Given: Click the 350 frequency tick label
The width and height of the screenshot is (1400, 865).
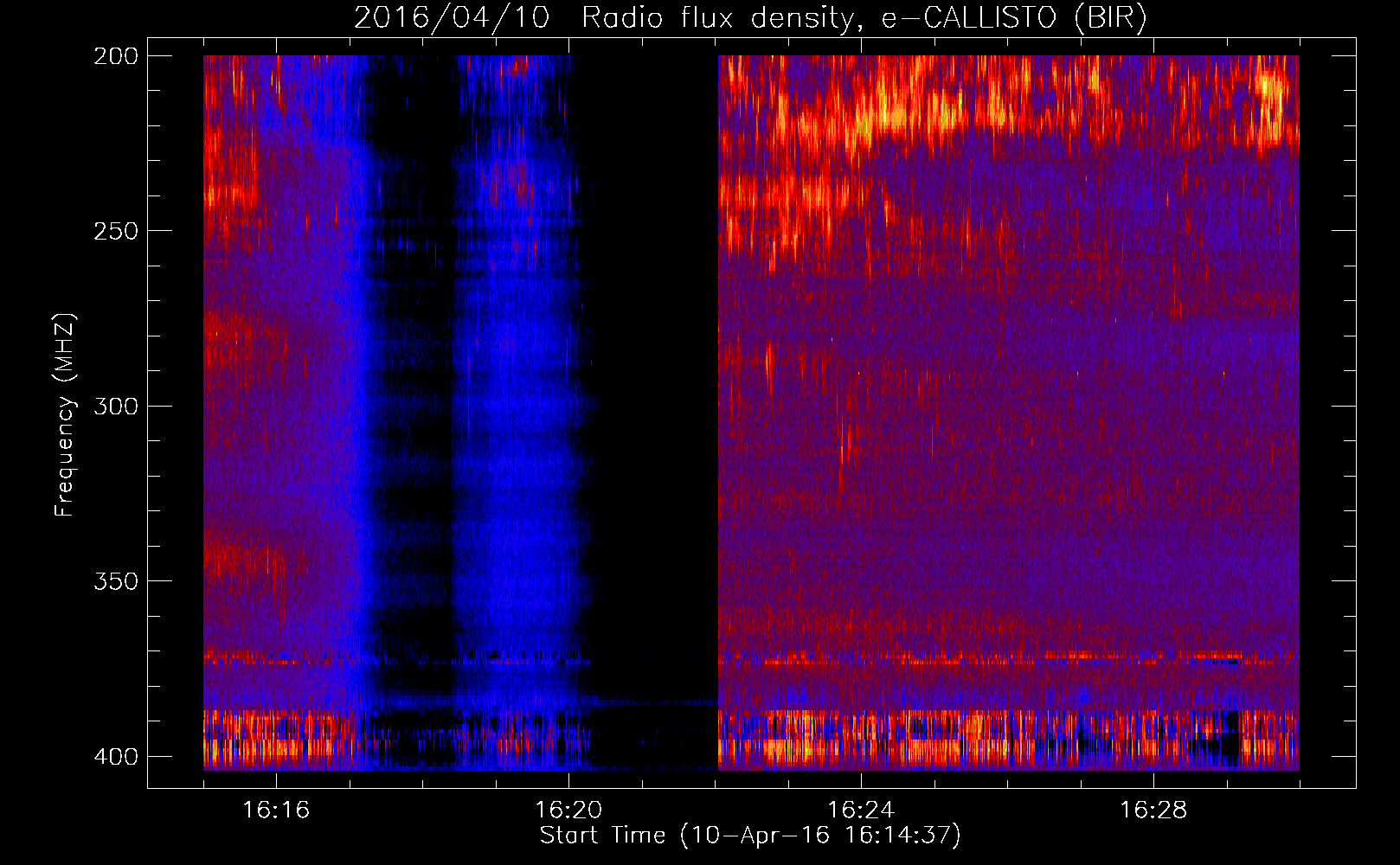Looking at the screenshot, I should [116, 581].
